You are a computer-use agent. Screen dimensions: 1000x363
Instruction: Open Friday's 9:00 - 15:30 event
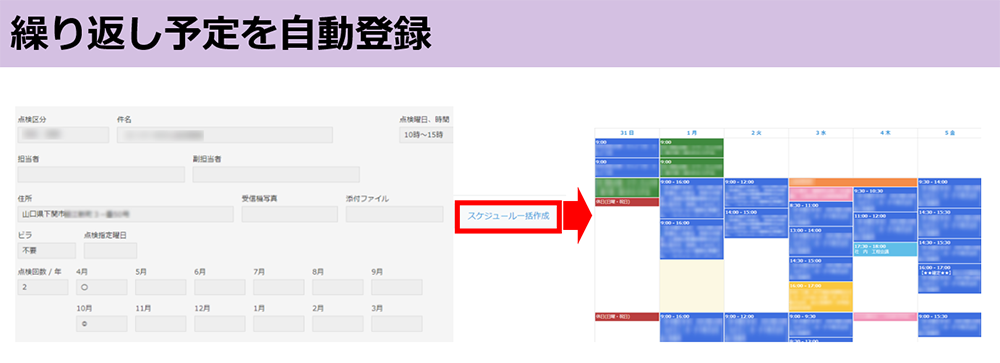950,324
